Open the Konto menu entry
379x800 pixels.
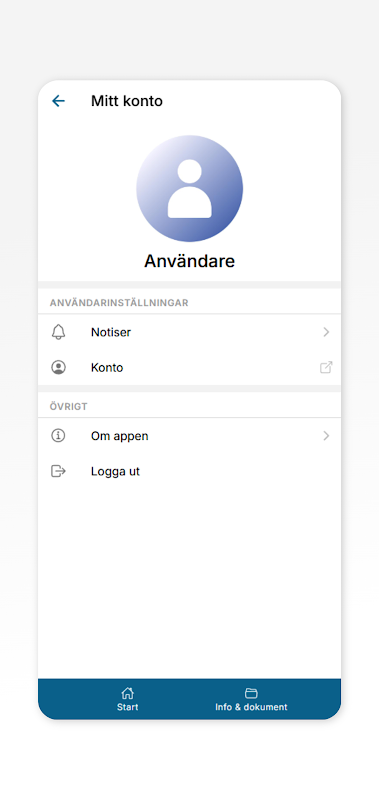click(x=190, y=367)
